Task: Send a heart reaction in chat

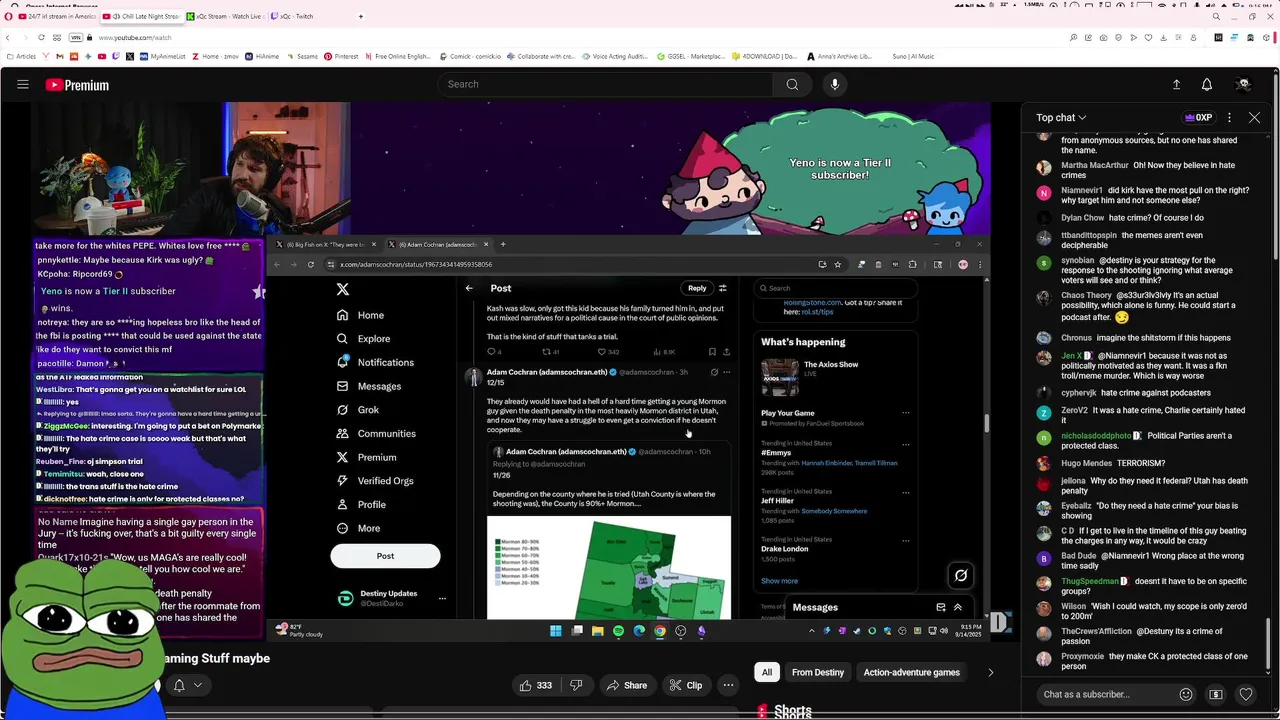Action: [x=1246, y=694]
